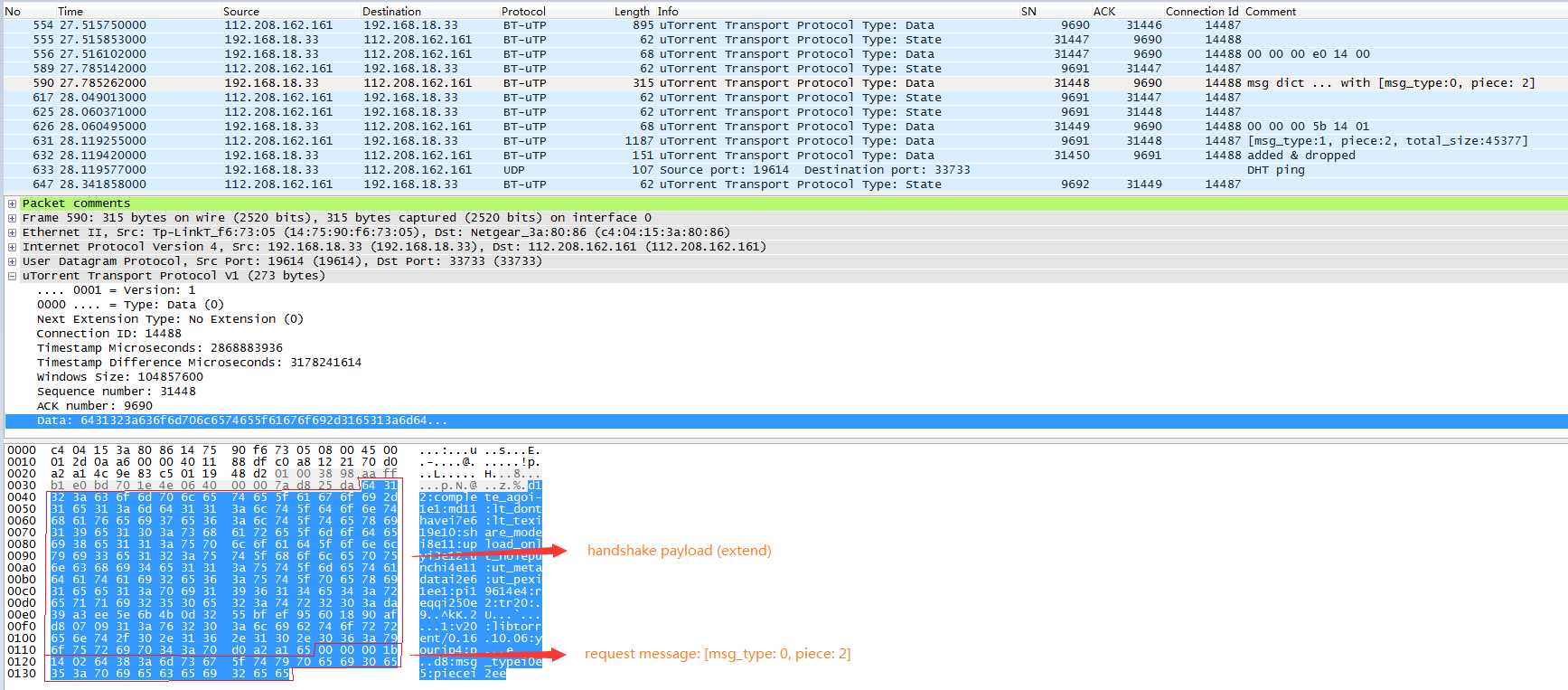Viewport: 1568px width, 690px height.
Task: Select packet 617 in the list
Action: click(786, 98)
